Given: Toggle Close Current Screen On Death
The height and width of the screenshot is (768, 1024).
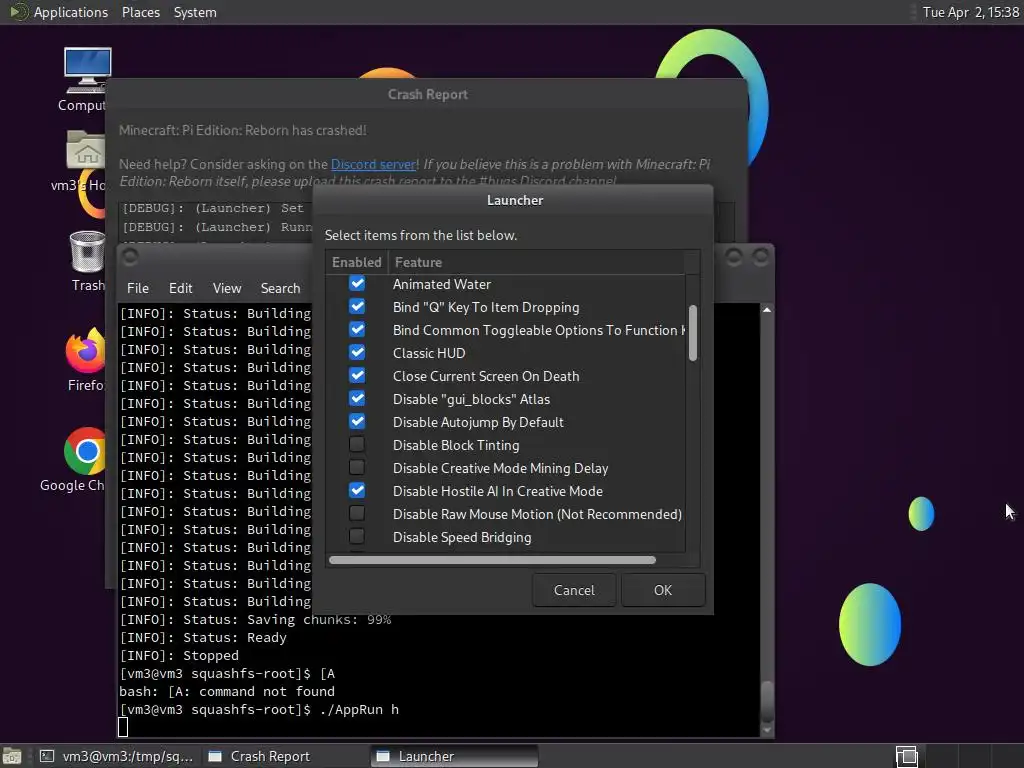Looking at the screenshot, I should pos(357,376).
